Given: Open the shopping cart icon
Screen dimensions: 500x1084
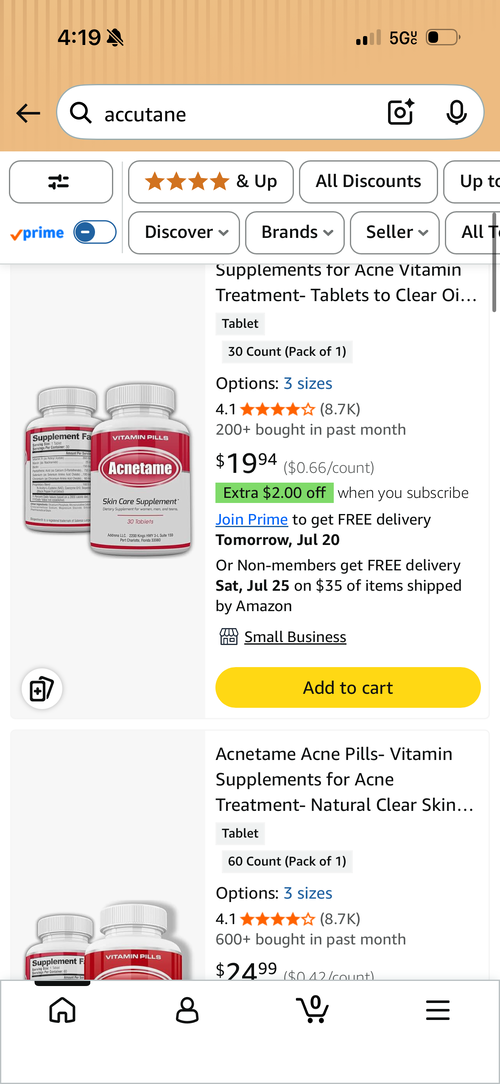Looking at the screenshot, I should tap(313, 1009).
